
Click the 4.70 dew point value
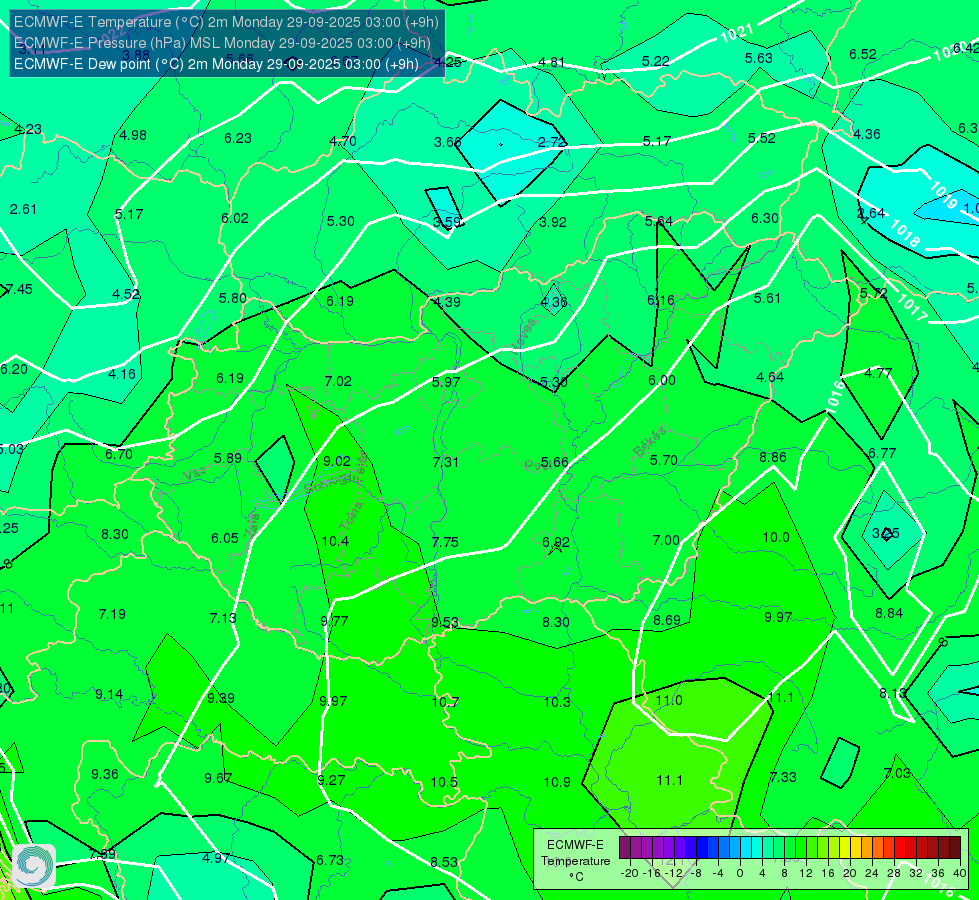pos(343,141)
